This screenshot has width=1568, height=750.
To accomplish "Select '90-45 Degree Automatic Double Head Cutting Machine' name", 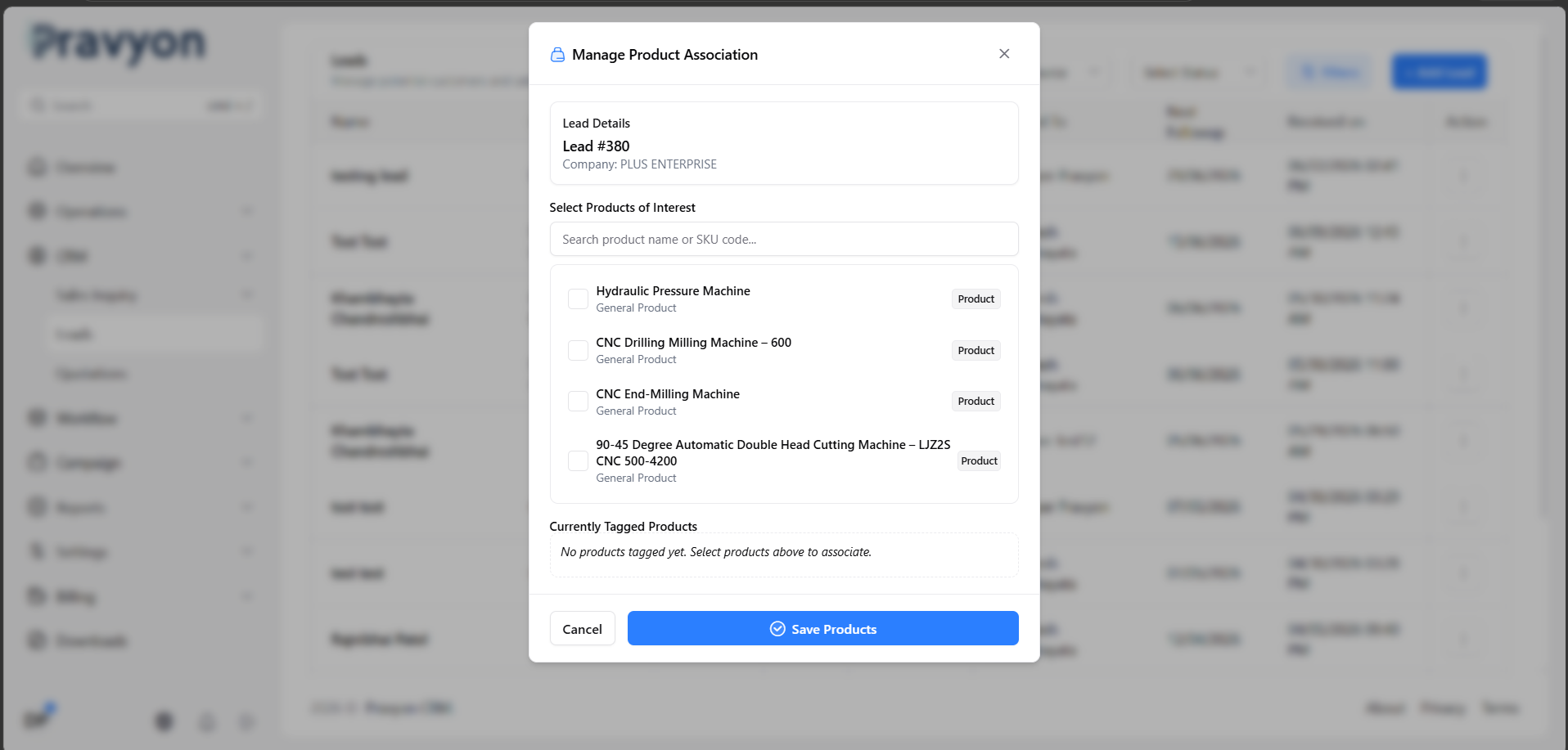I will 773,453.
